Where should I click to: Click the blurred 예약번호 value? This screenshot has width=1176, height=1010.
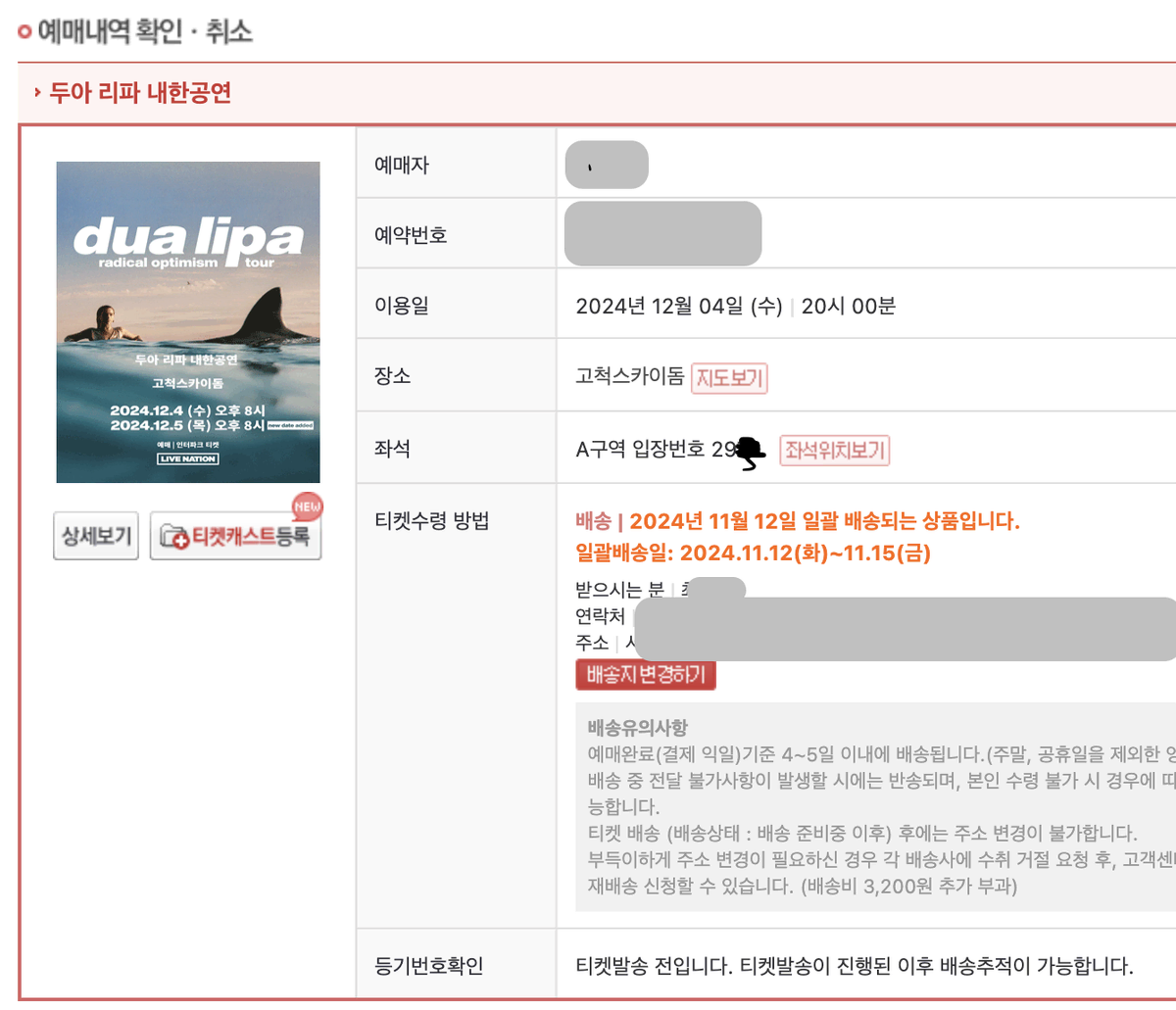663,233
